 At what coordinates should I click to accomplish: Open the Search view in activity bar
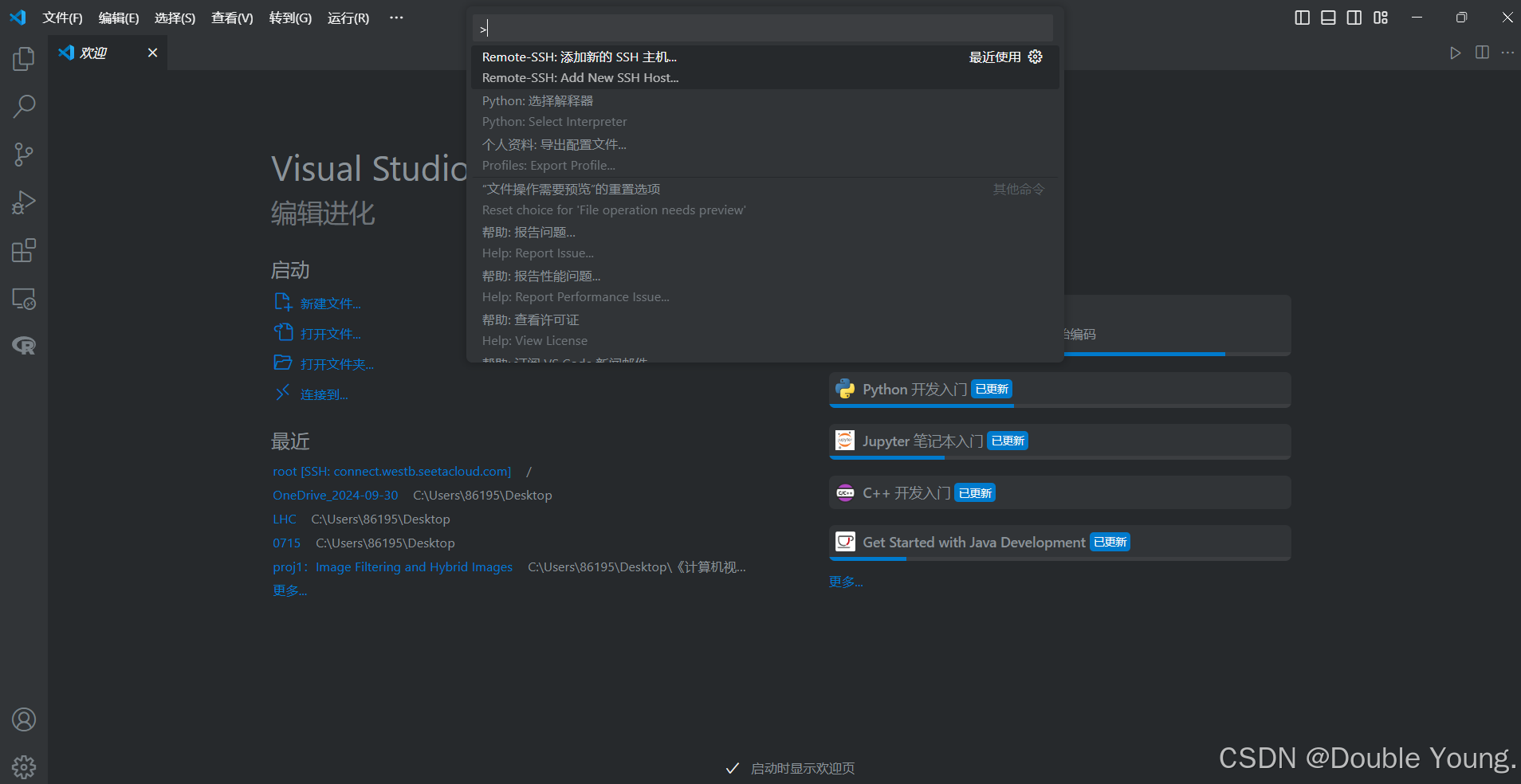24,107
